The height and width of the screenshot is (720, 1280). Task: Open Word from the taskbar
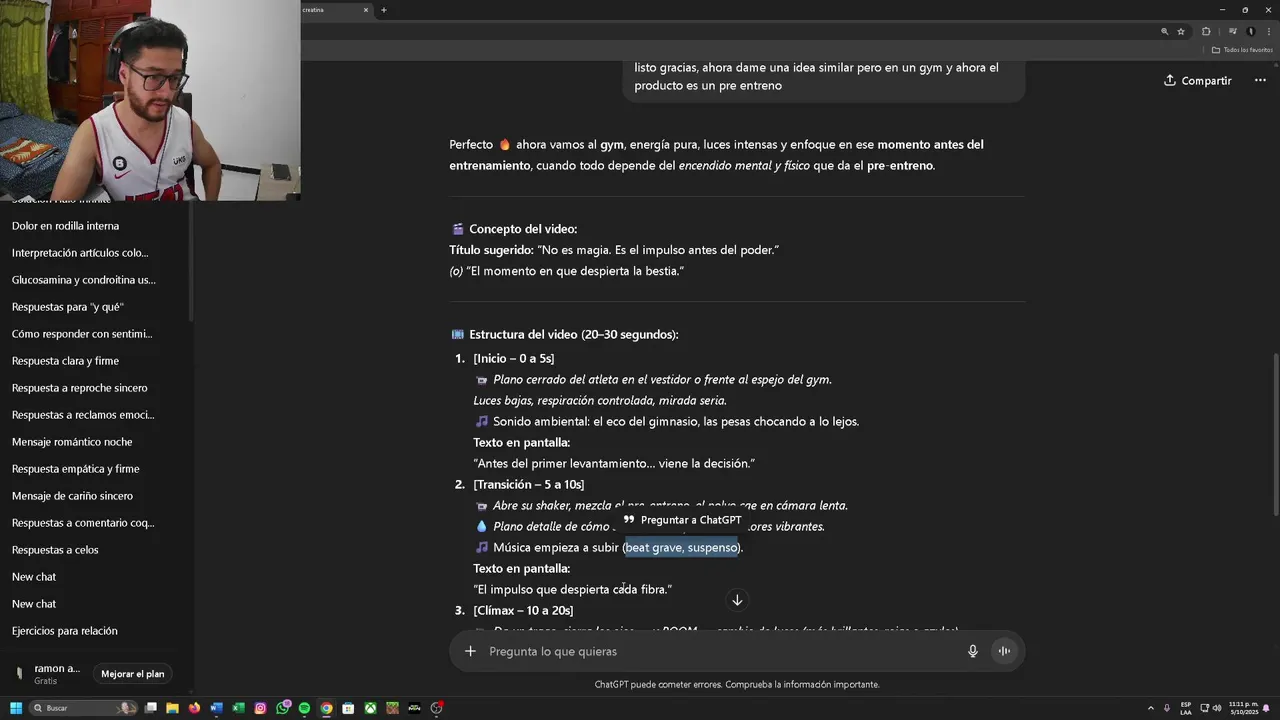coord(216,708)
